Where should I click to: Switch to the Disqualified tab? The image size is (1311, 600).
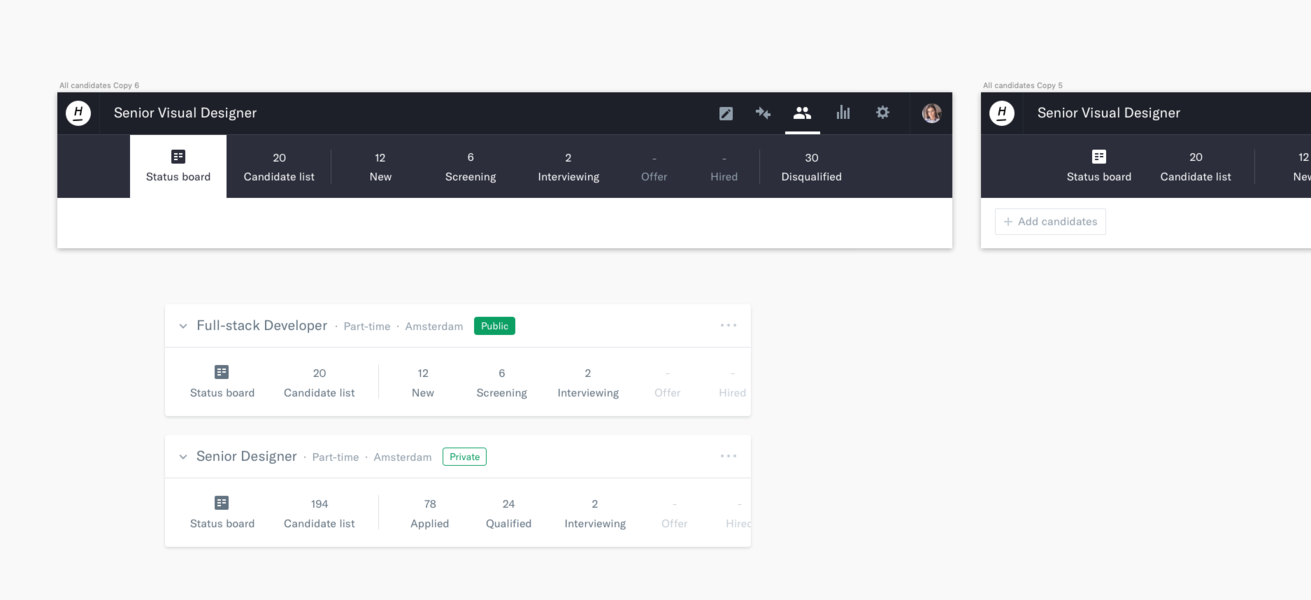click(811, 167)
